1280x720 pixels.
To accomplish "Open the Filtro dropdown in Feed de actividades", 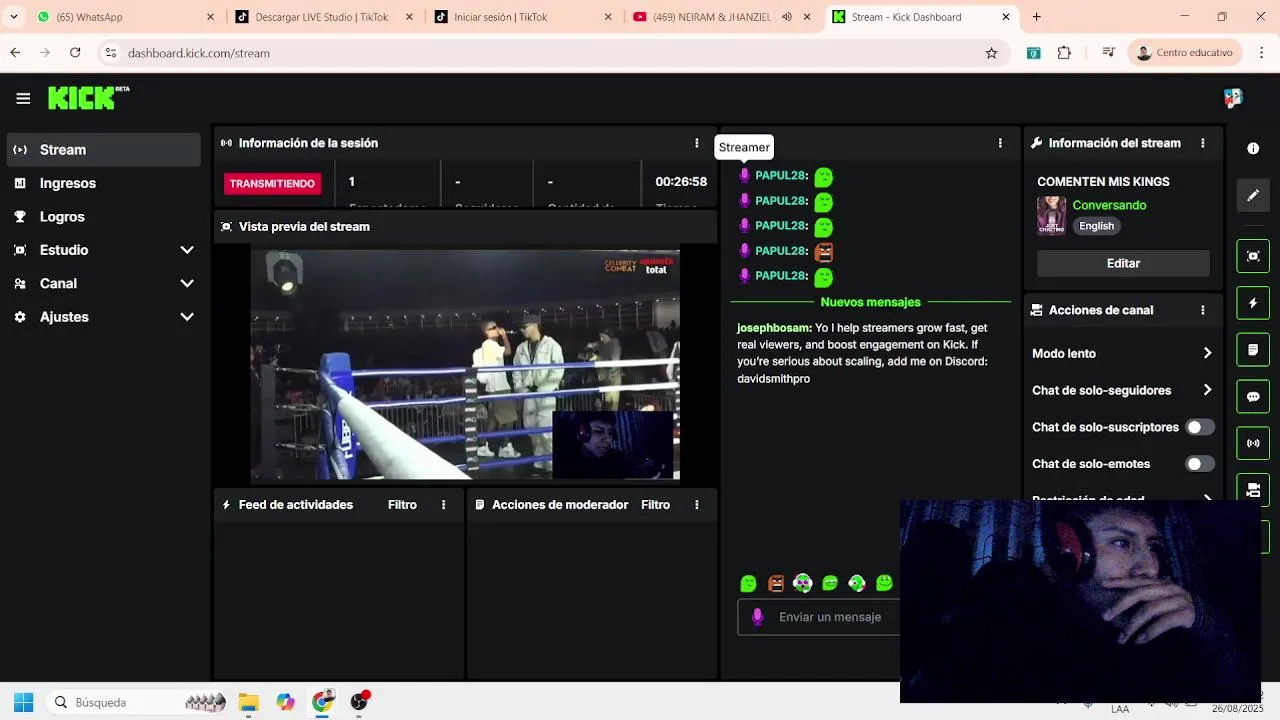I will (x=402, y=505).
